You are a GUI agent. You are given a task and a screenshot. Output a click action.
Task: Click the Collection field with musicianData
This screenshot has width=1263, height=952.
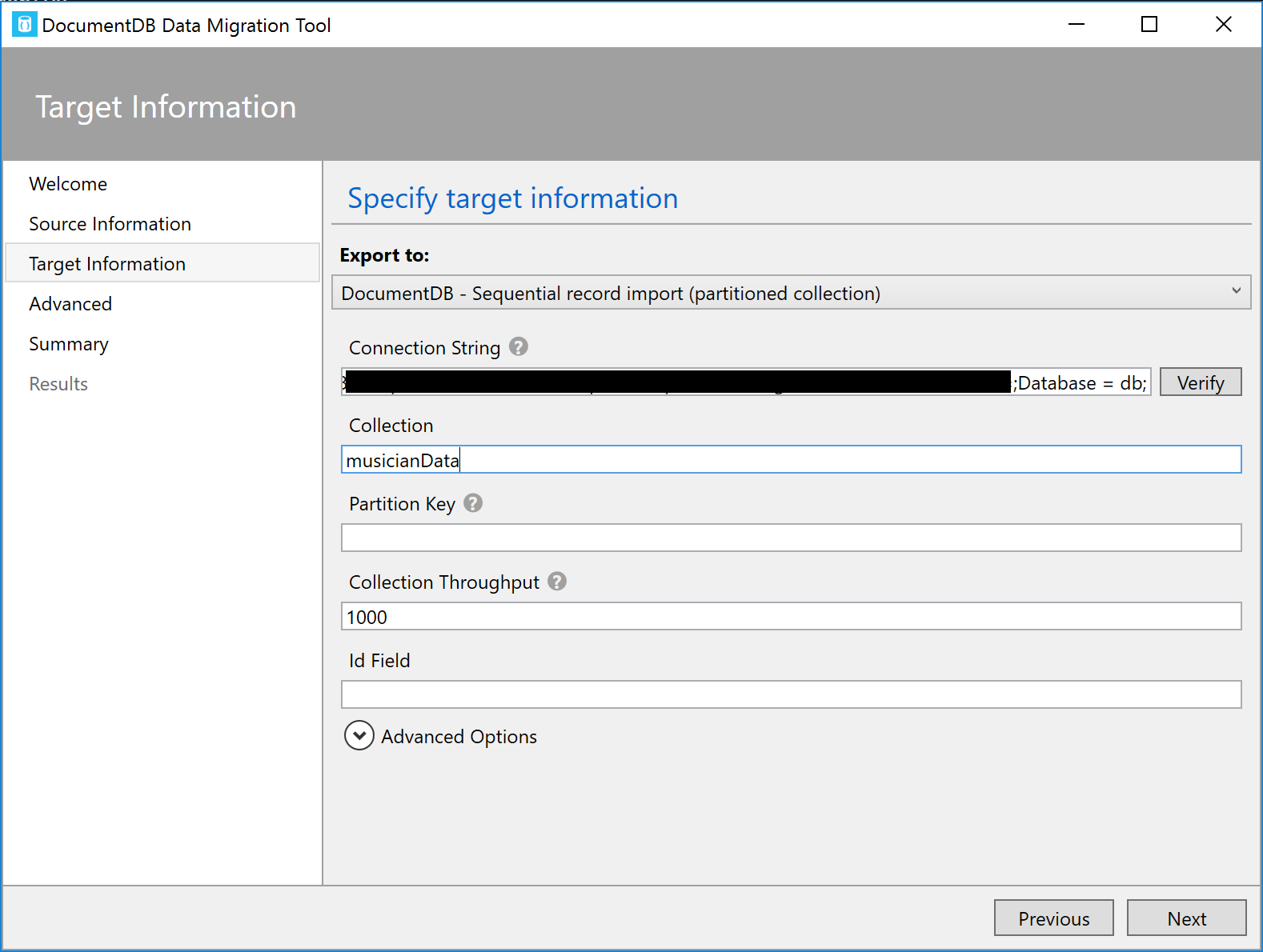point(791,460)
